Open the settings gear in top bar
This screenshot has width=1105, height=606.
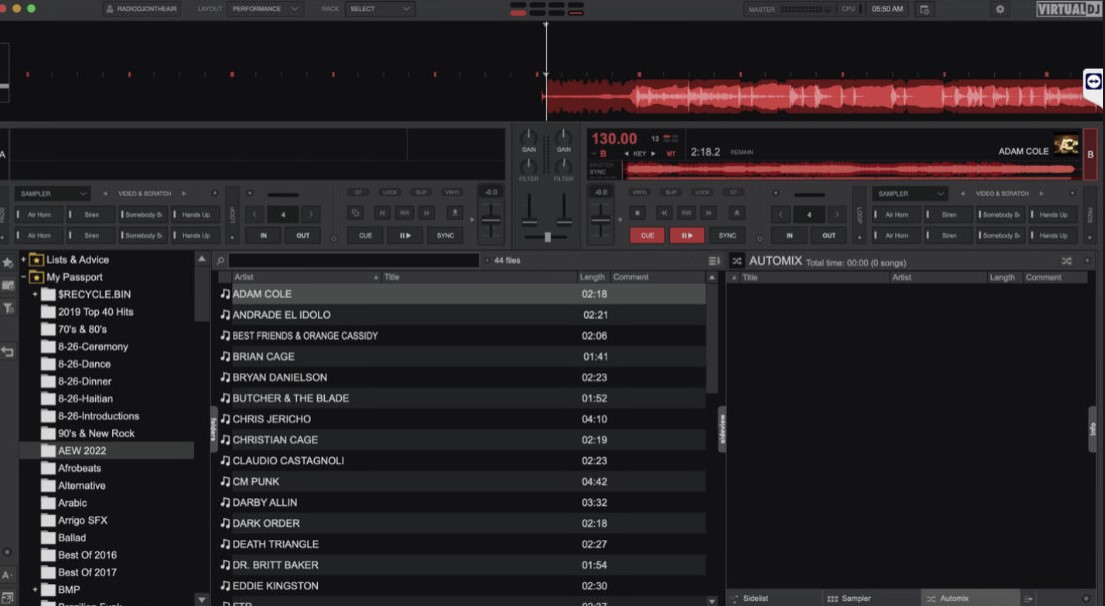point(999,9)
